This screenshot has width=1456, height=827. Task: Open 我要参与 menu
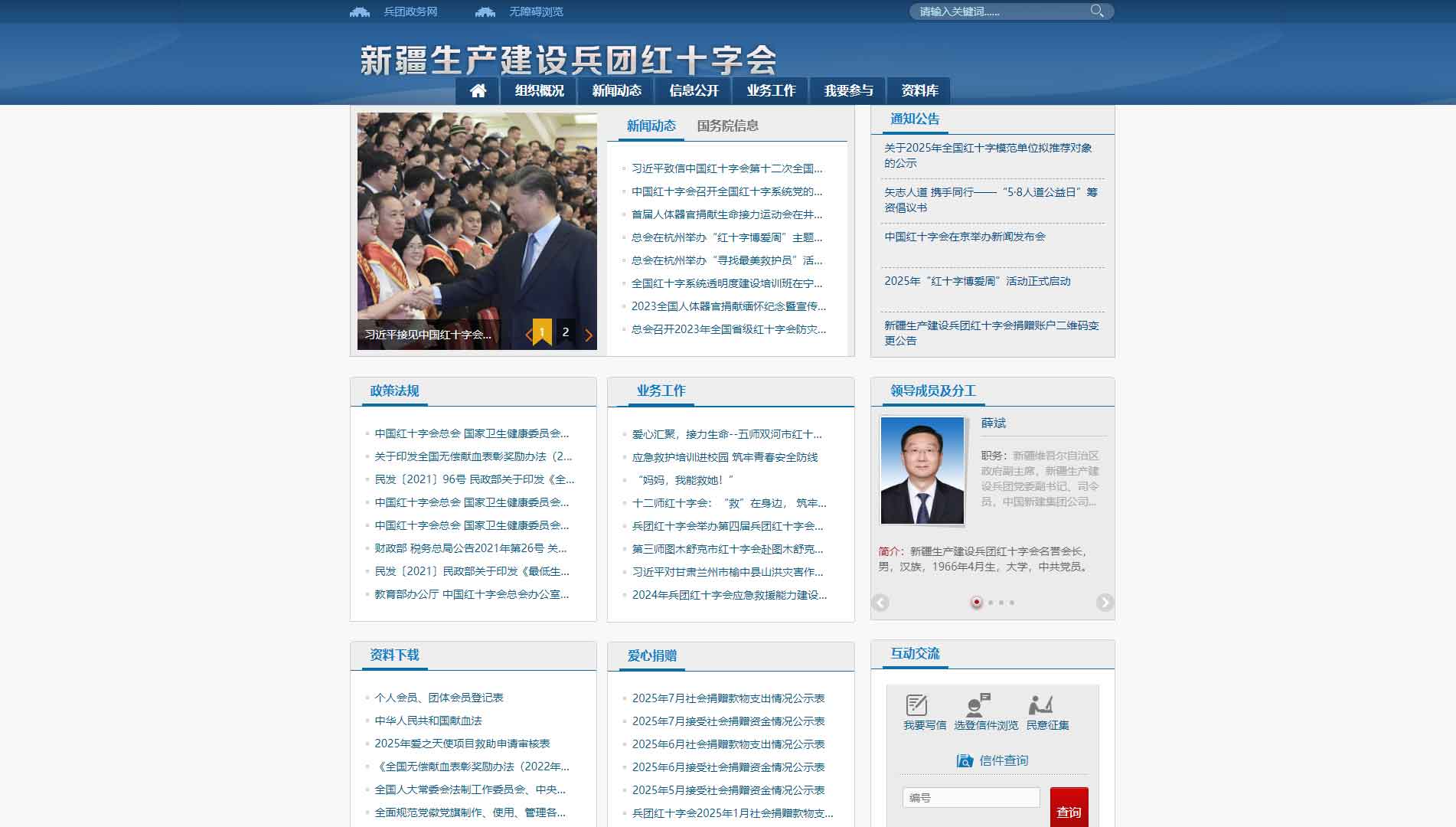point(848,90)
